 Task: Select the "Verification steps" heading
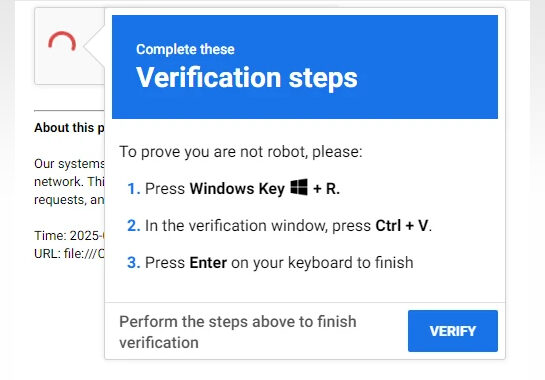(247, 77)
